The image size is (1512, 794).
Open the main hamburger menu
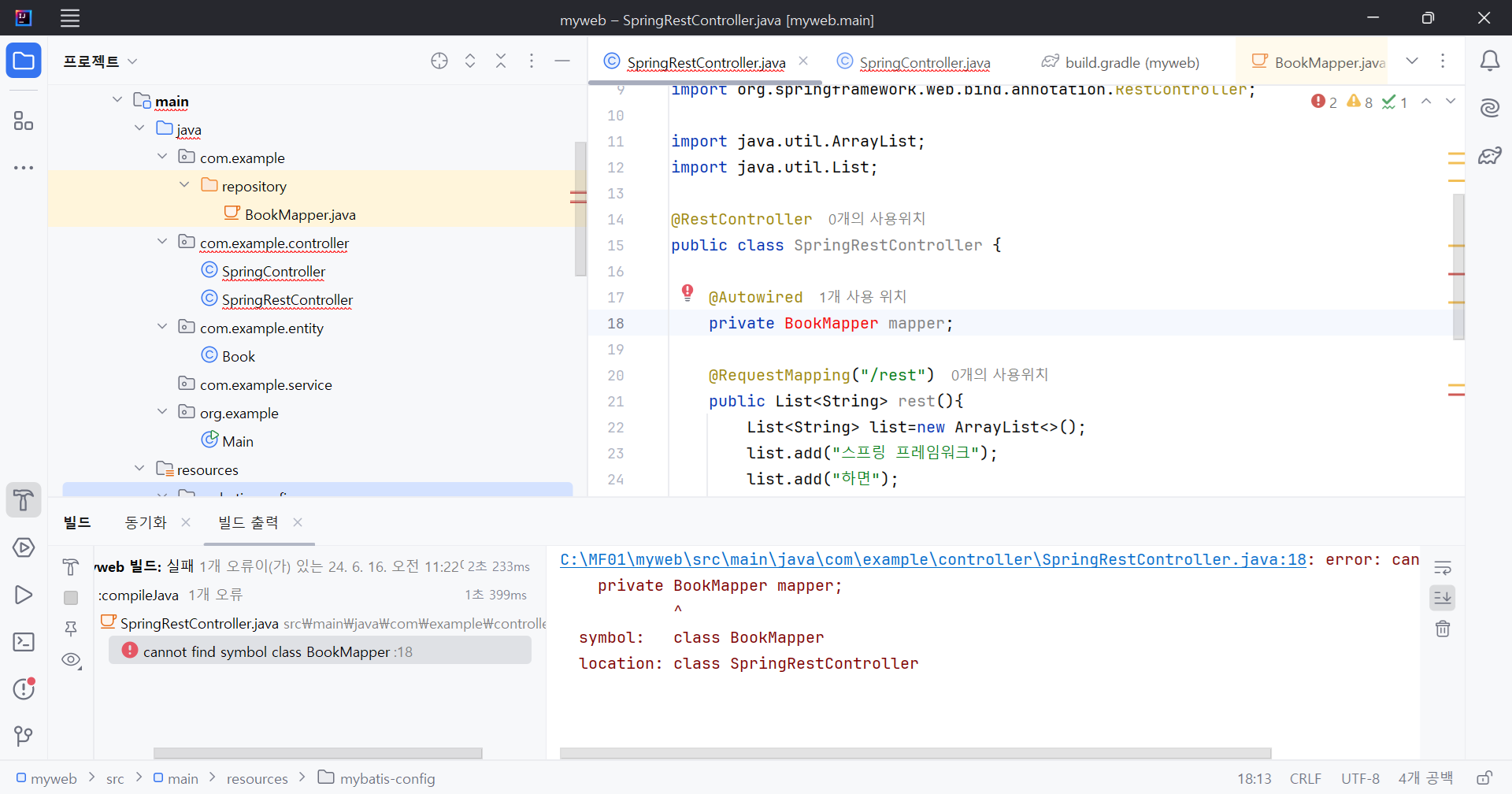click(70, 18)
